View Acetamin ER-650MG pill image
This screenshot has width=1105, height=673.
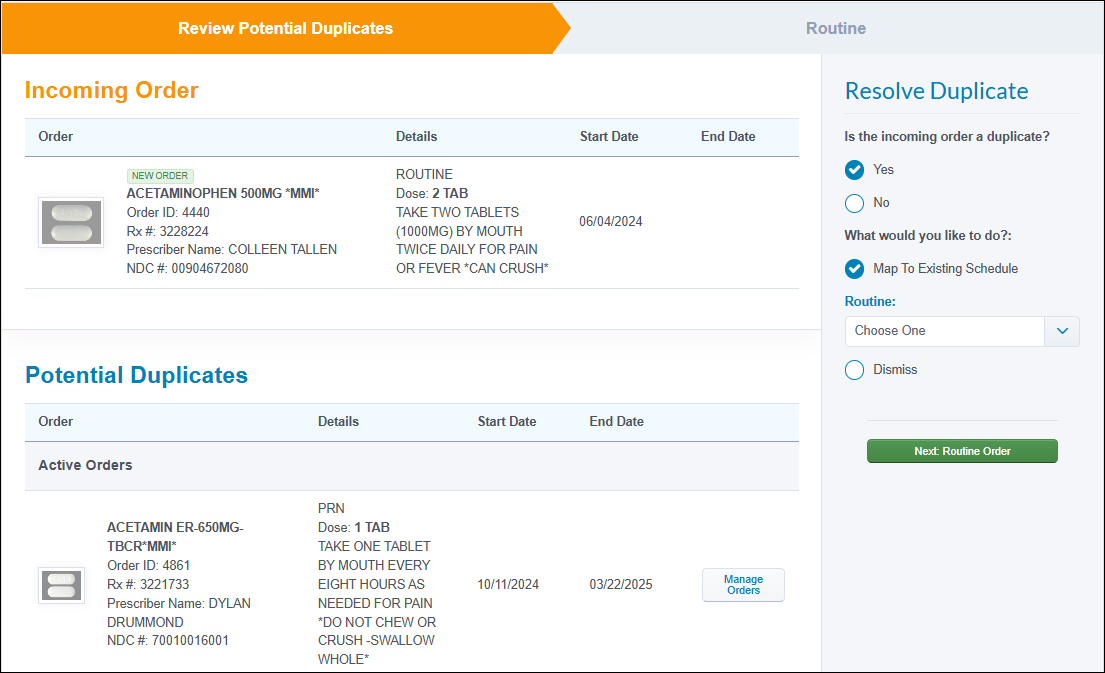point(61,586)
